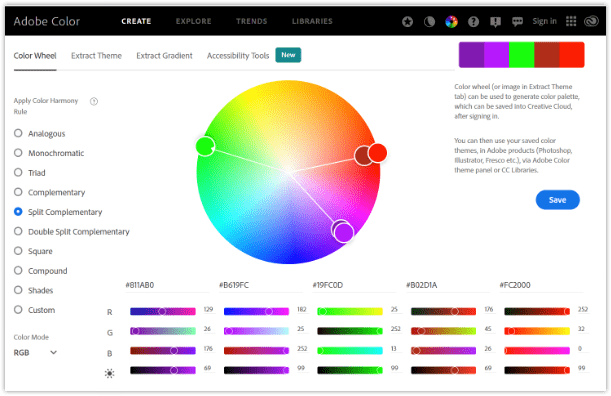Open the LIBRARIES menu

312,21
